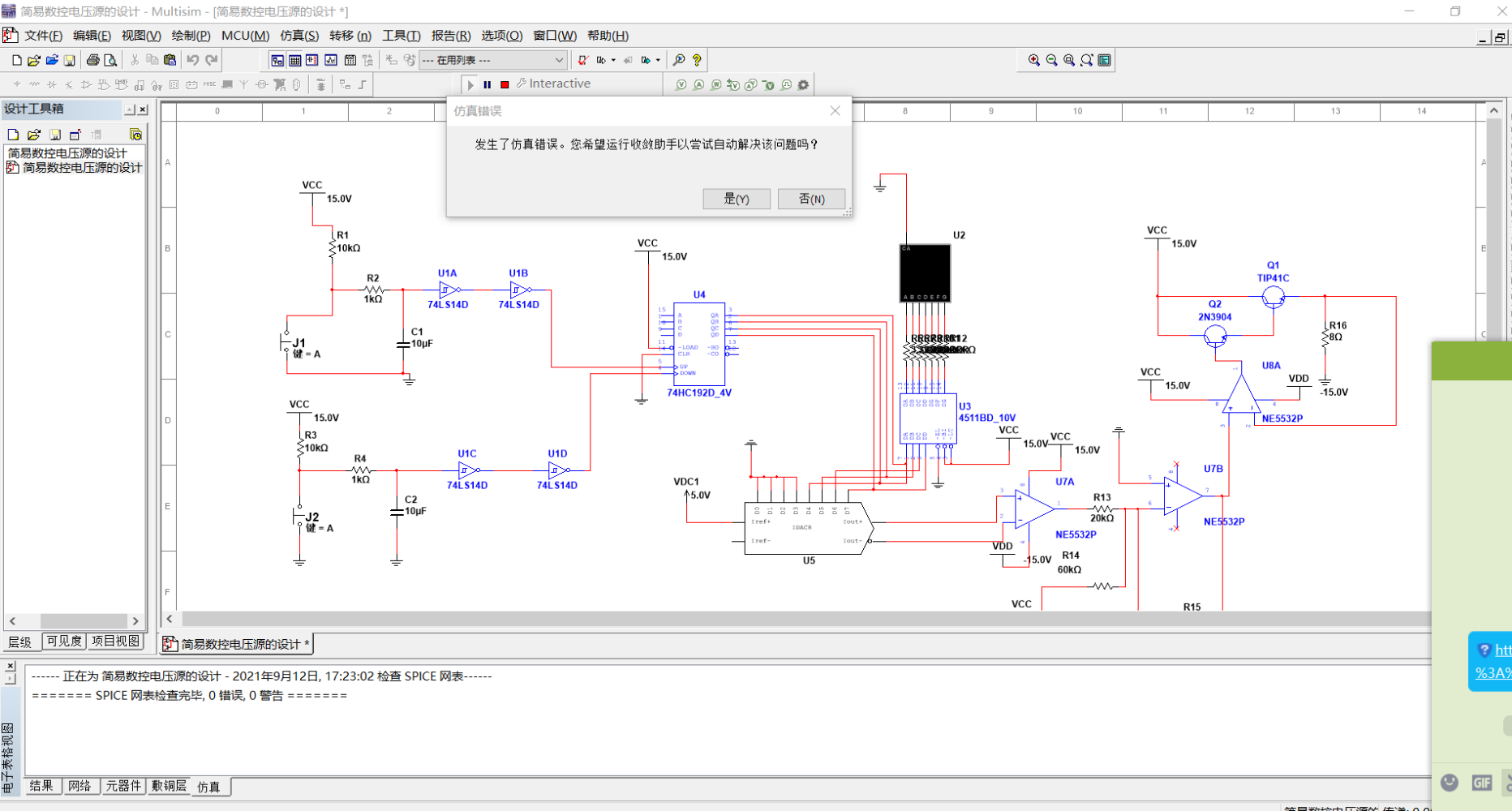
Task: Switch to the 可见度 tab
Action: pyautogui.click(x=64, y=641)
